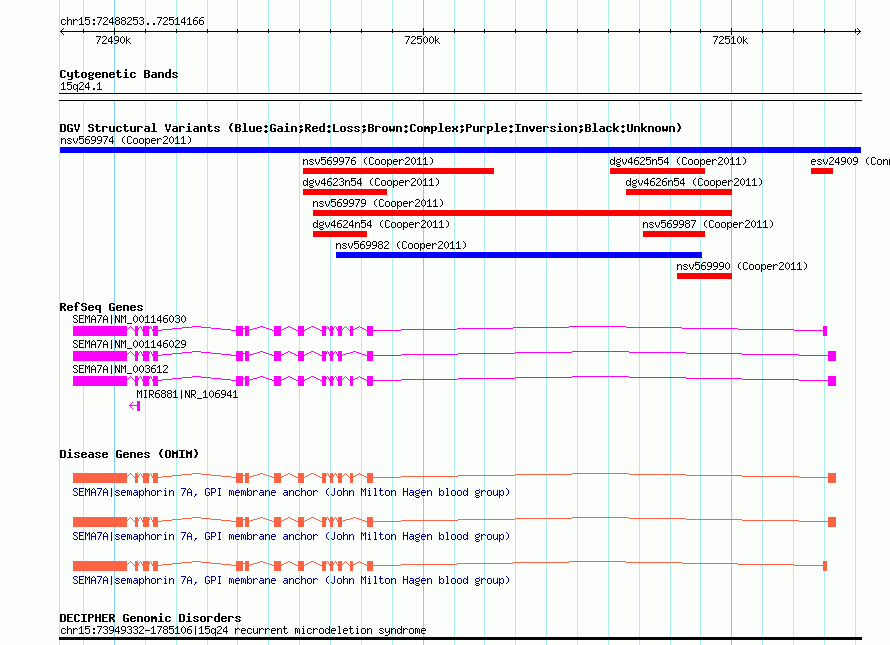Click the 72500k ruler tick label
This screenshot has width=890, height=645.
click(422, 40)
